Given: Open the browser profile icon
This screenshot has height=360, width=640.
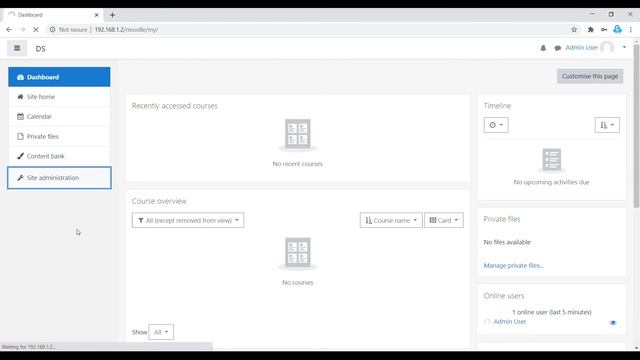Looking at the screenshot, I should coord(617,29).
